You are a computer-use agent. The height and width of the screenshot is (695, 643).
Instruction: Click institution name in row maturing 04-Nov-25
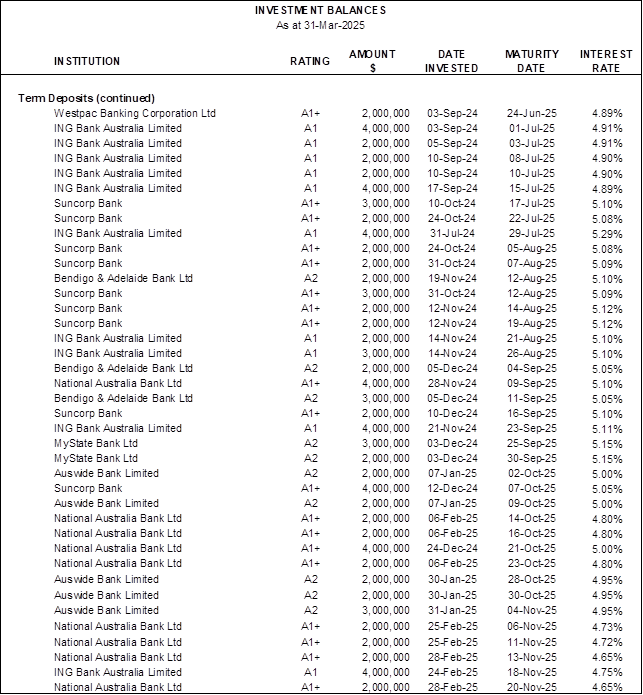point(106,611)
